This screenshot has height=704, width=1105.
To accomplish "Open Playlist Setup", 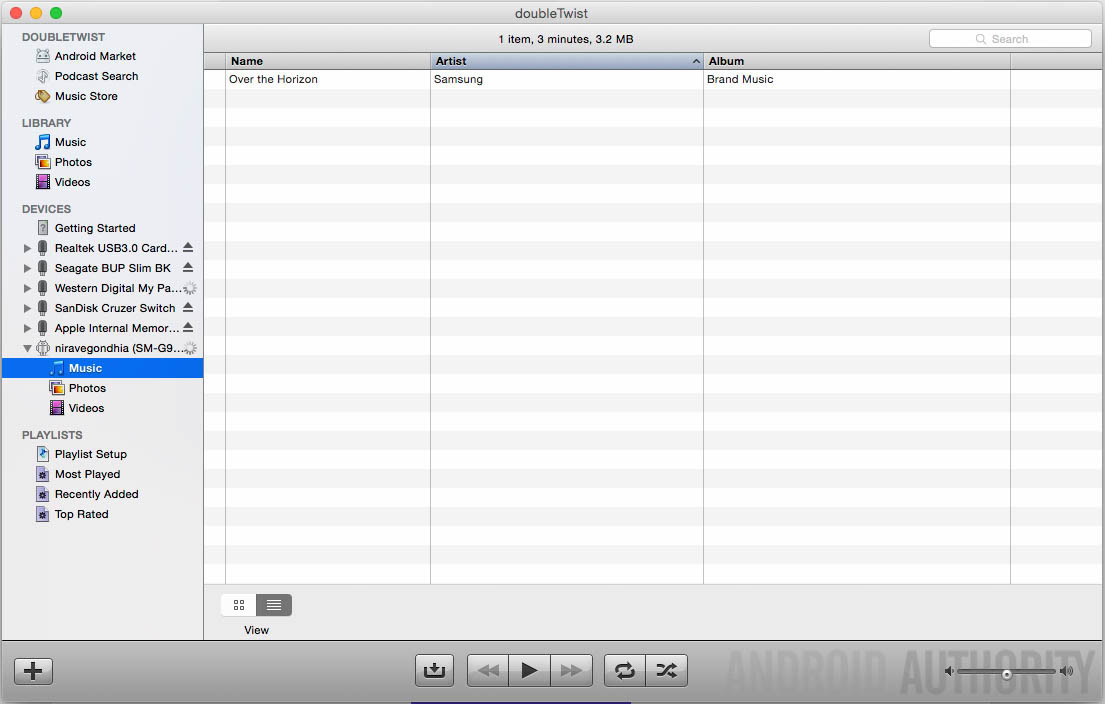I will (x=91, y=455).
